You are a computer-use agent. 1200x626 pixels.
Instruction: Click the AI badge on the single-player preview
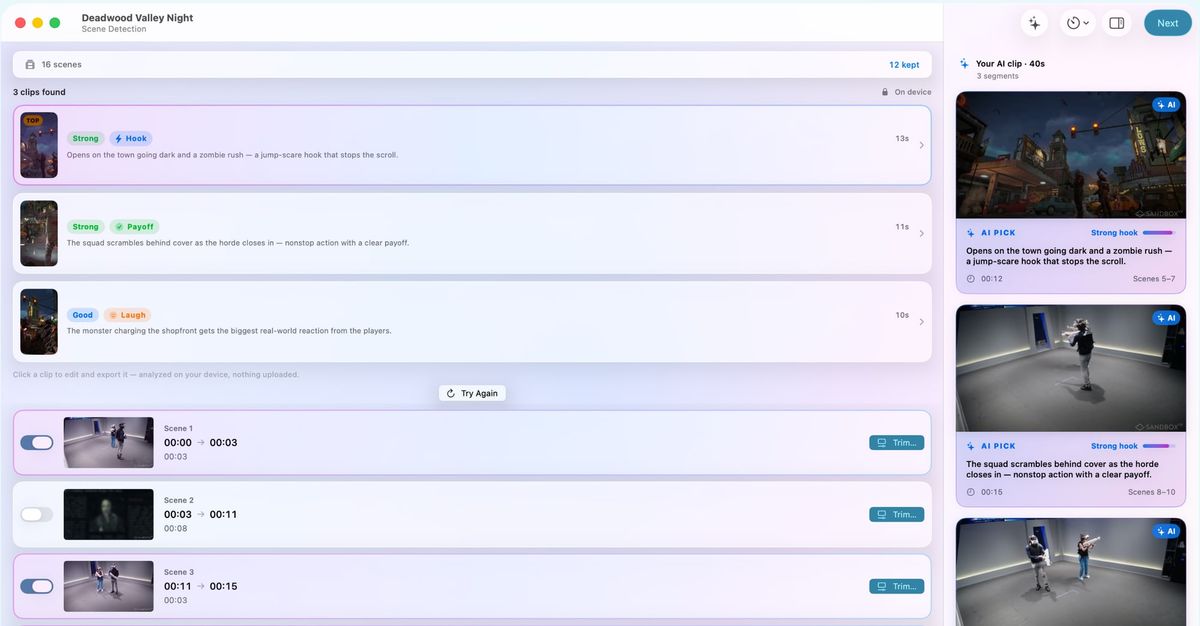tap(1166, 318)
